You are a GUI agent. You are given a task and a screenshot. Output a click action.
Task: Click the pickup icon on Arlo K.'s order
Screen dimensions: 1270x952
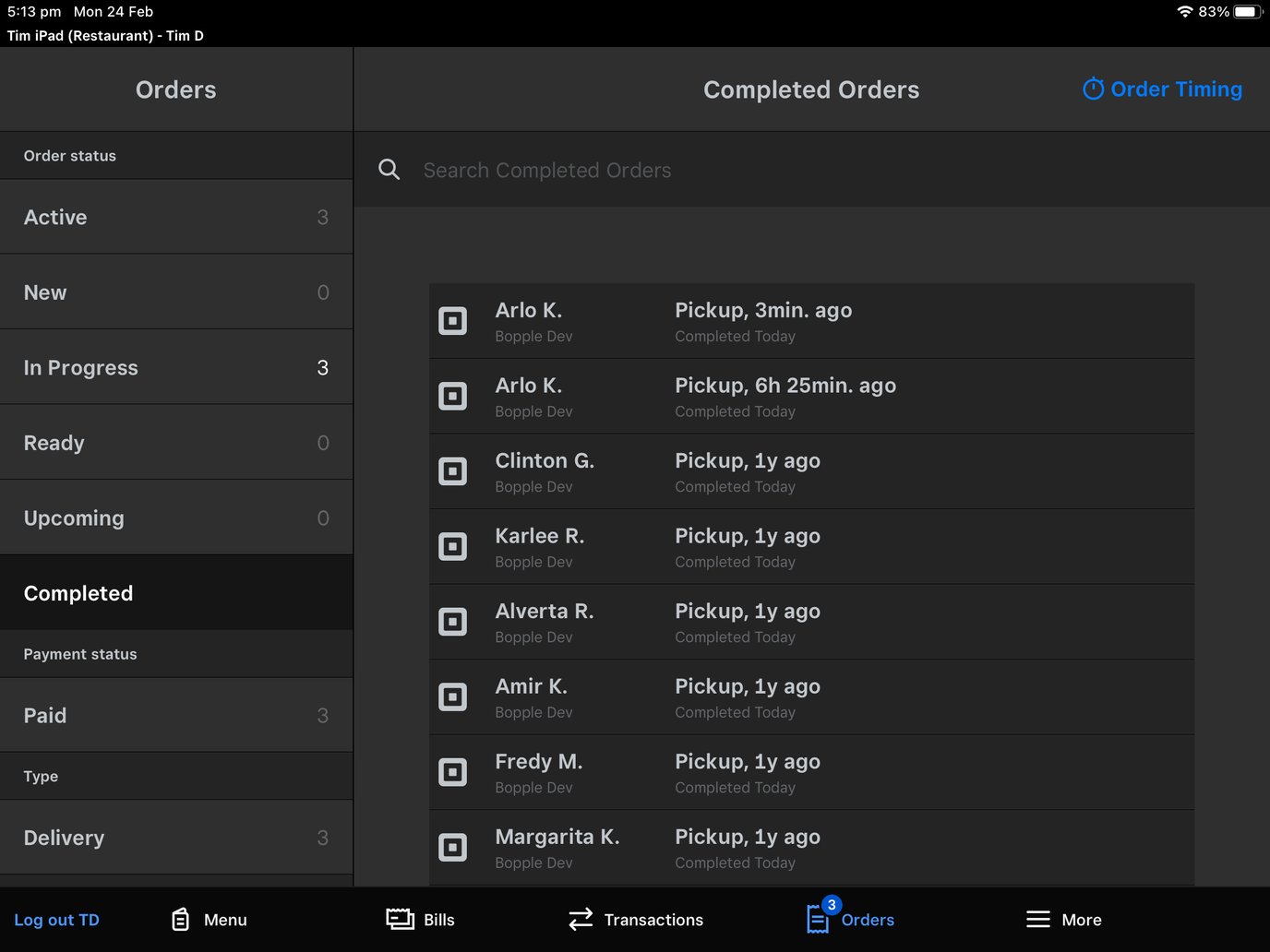point(453,320)
